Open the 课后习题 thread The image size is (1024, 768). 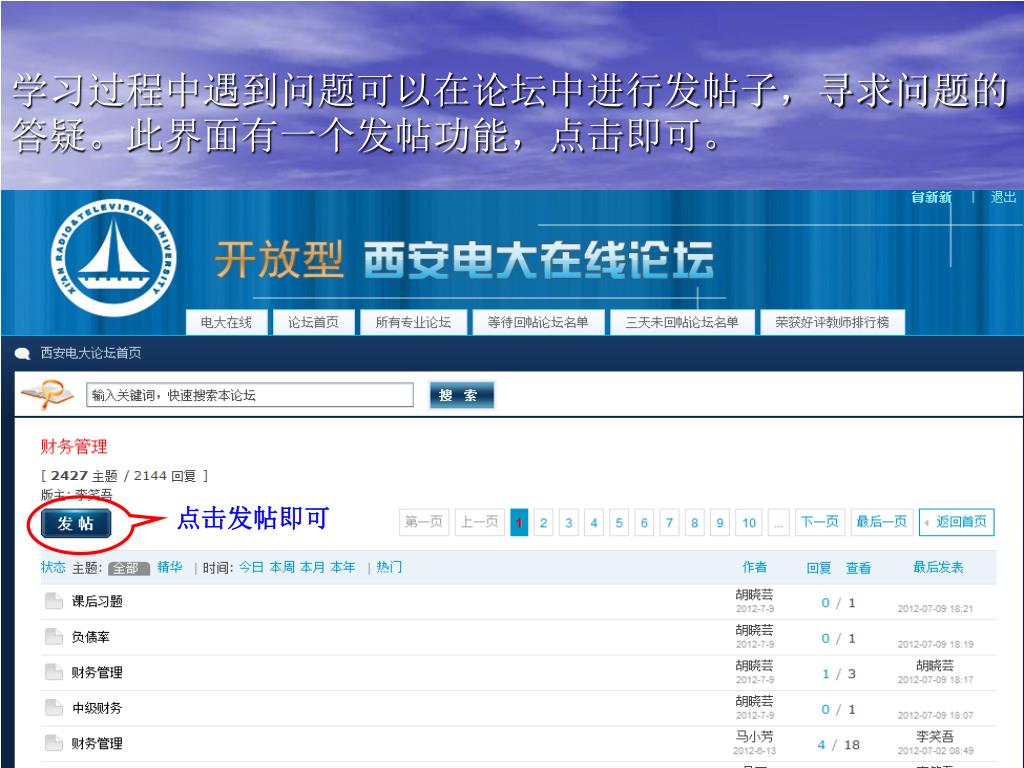97,601
